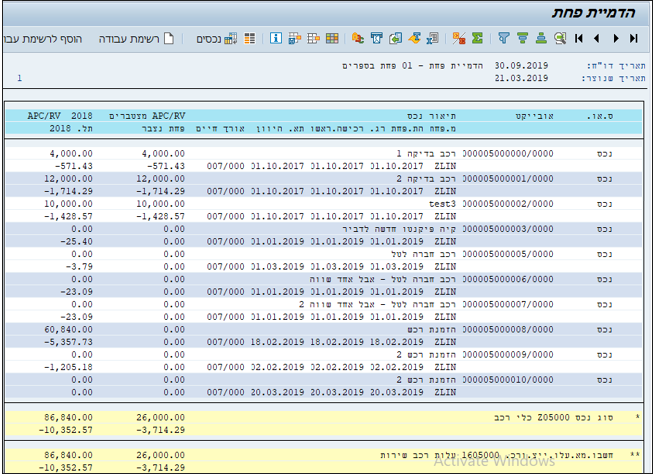The width and height of the screenshot is (656, 476).
Task: Select asset number 00005000007/0000
Action: tap(508, 304)
